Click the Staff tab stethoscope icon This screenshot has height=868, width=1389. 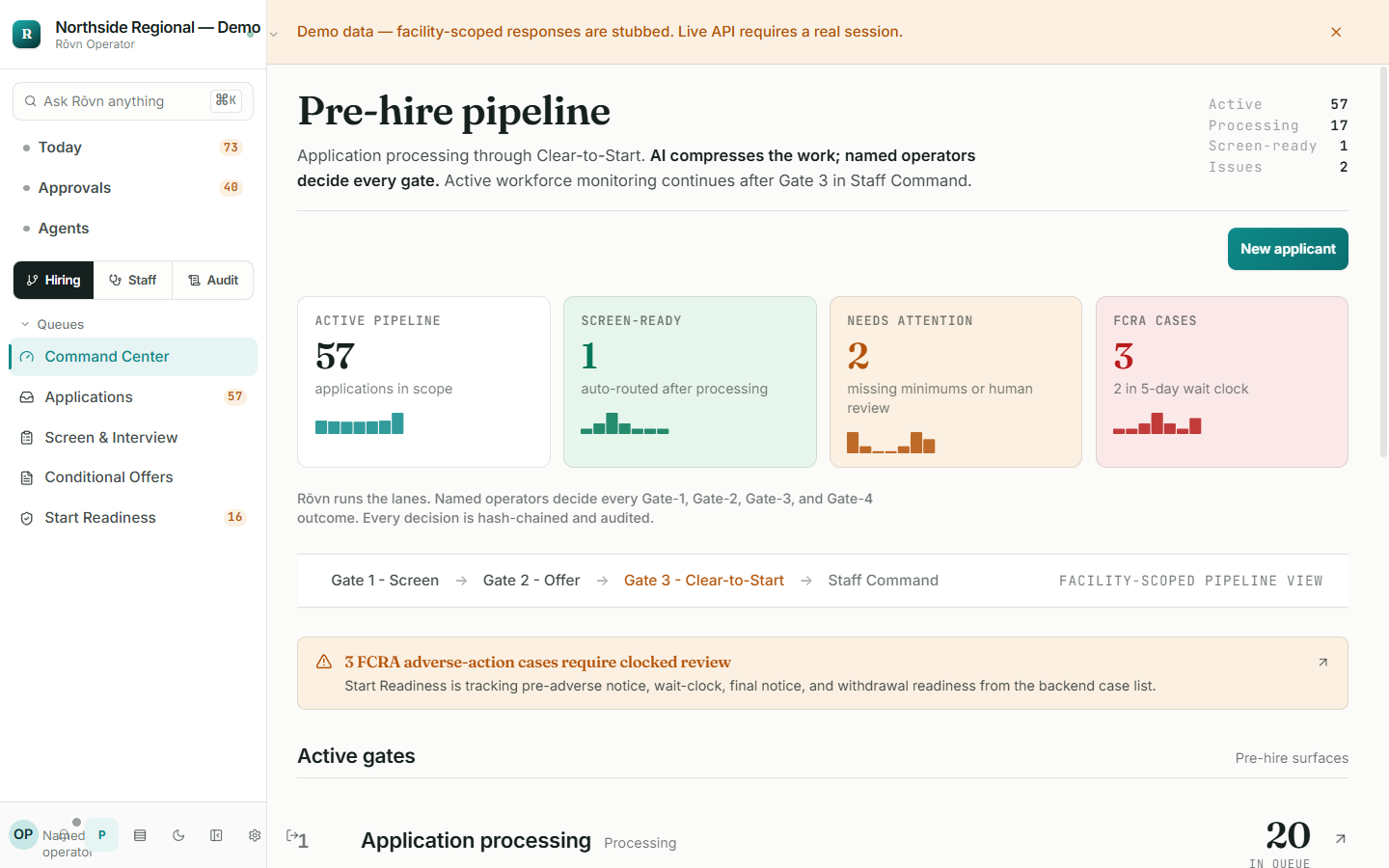point(116,280)
